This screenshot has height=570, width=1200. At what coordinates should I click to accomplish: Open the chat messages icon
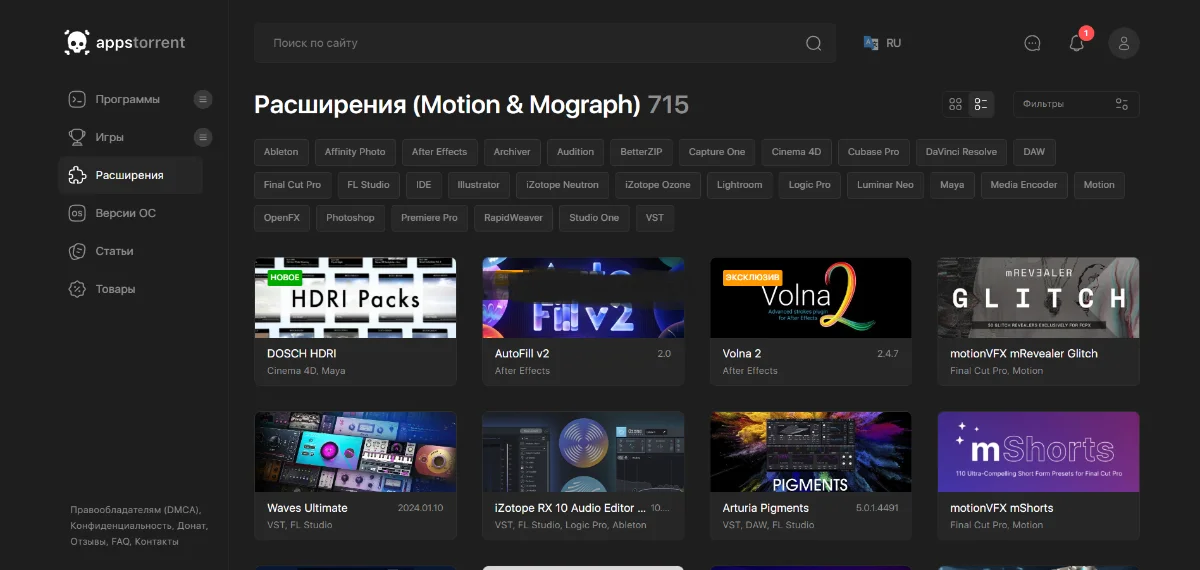(1033, 43)
